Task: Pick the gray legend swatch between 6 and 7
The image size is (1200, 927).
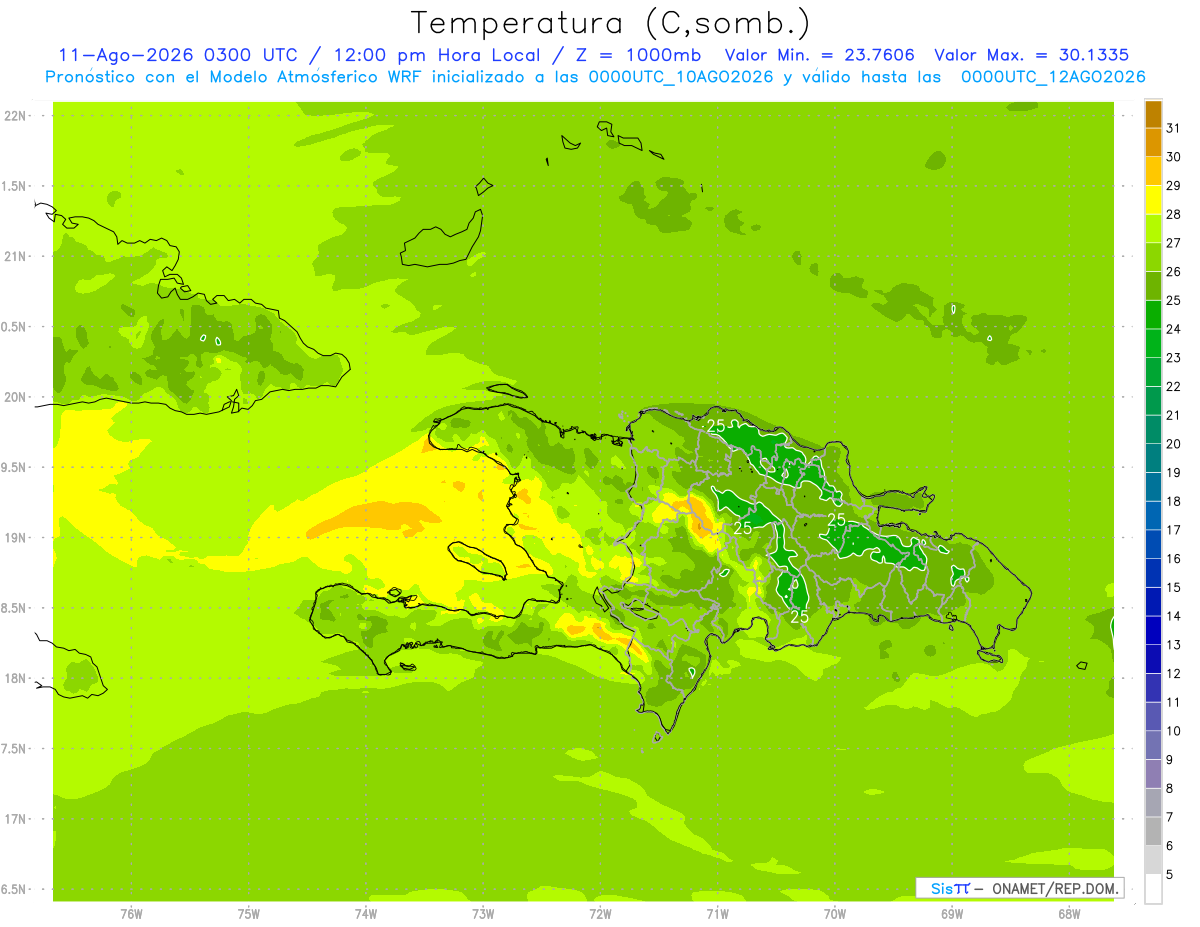Action: tap(1153, 832)
